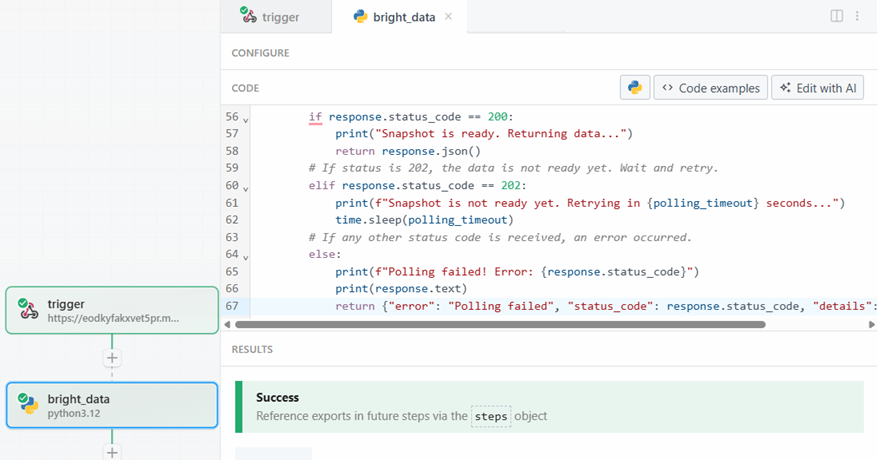Toggle the split panel layout icon
Viewport: 878px width, 461px height.
click(837, 16)
